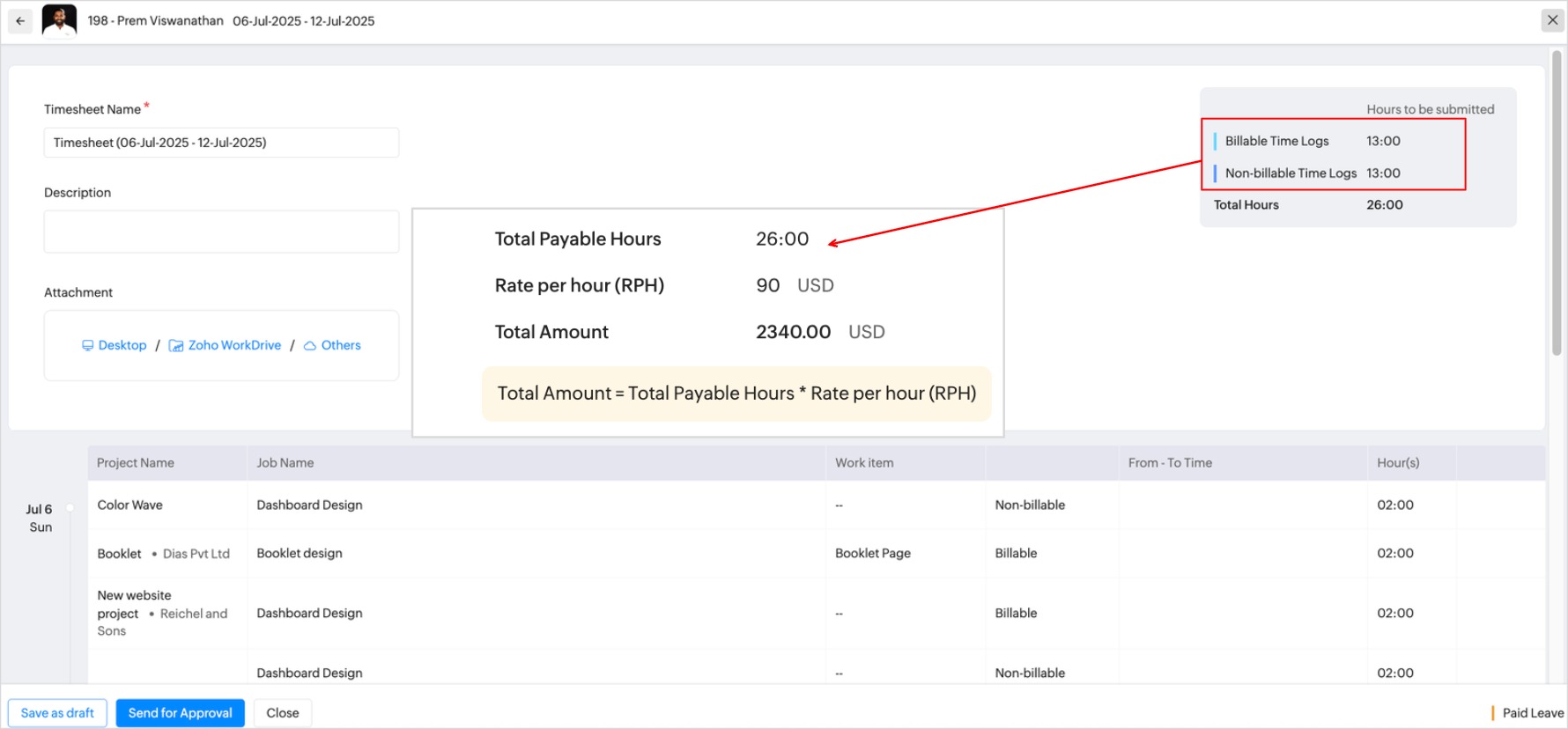Screen dimensions: 1568x729
Task: Click Prem Viswanathan's profile photo
Action: [x=59, y=21]
